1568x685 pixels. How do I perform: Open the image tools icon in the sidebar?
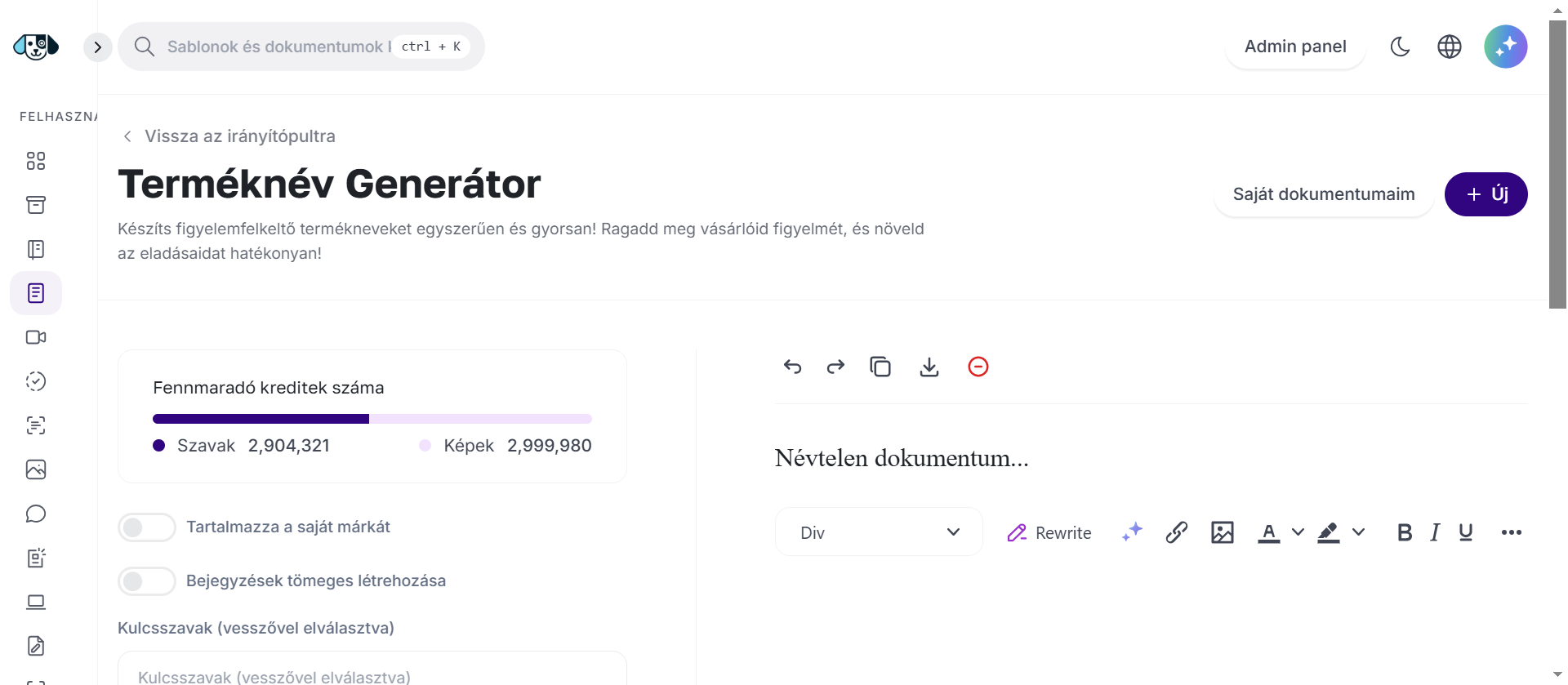coord(35,469)
